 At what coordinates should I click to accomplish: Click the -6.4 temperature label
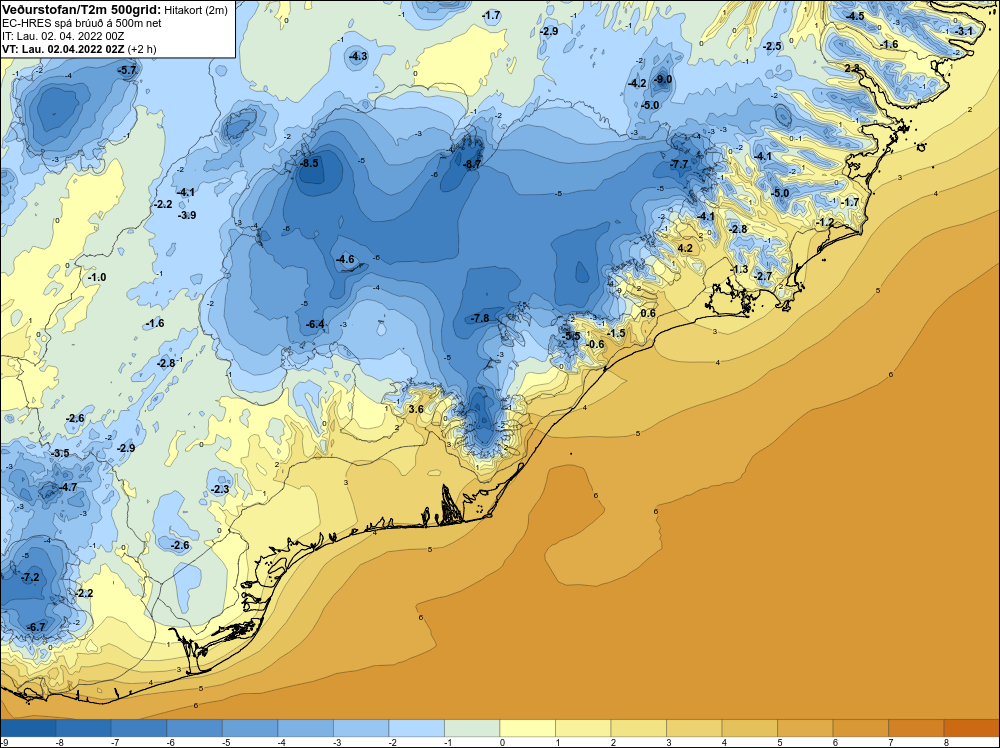click(x=314, y=324)
